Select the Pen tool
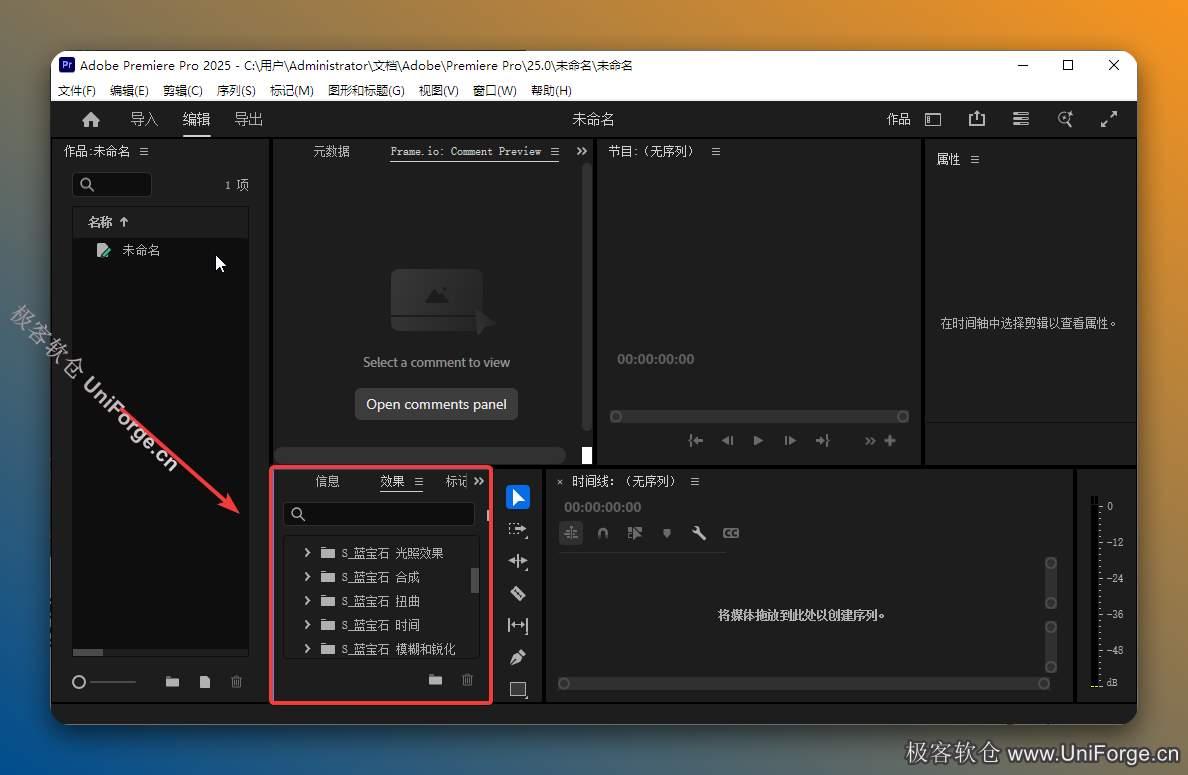 coord(517,657)
